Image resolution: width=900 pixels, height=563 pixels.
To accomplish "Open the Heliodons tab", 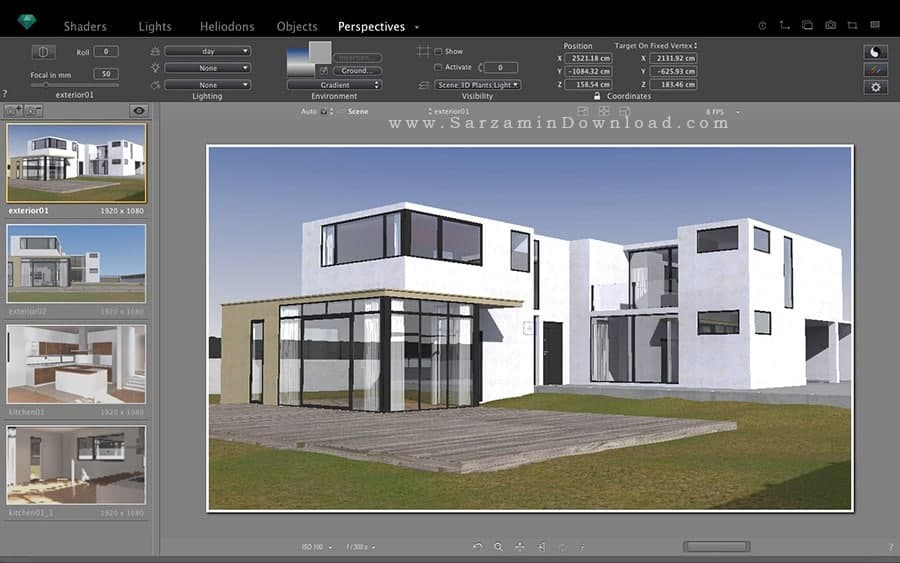I will pyautogui.click(x=227, y=26).
